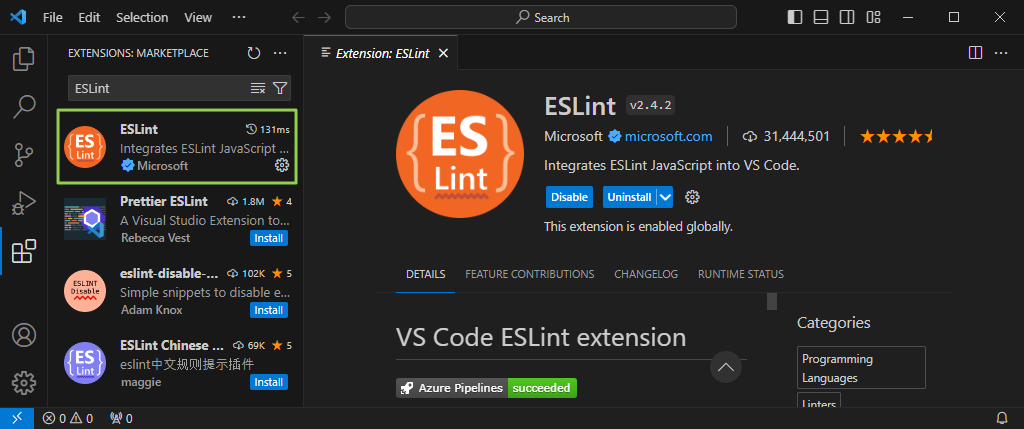Select the Extensions view icon

click(24, 251)
